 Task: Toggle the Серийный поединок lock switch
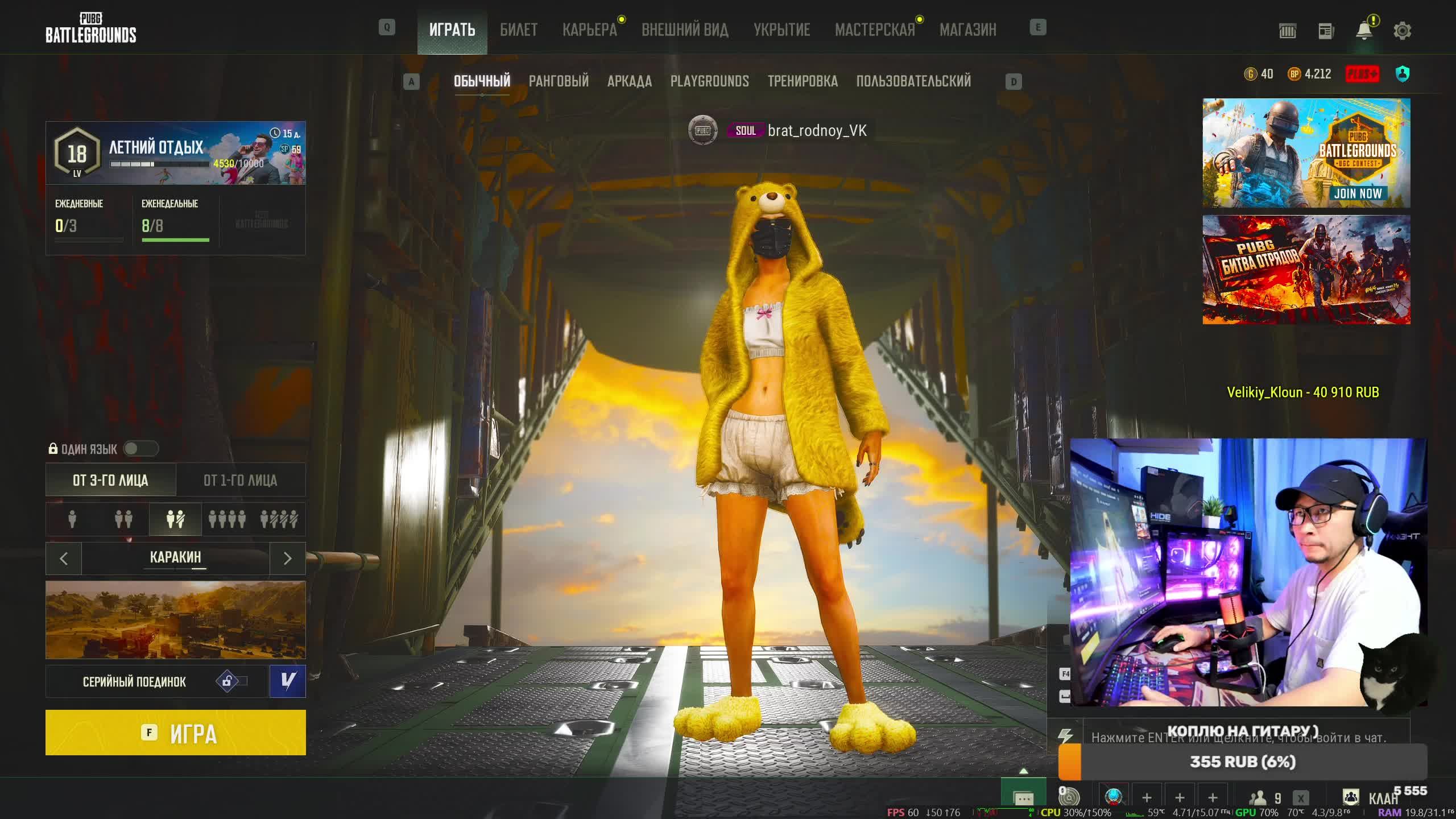pyautogui.click(x=232, y=681)
